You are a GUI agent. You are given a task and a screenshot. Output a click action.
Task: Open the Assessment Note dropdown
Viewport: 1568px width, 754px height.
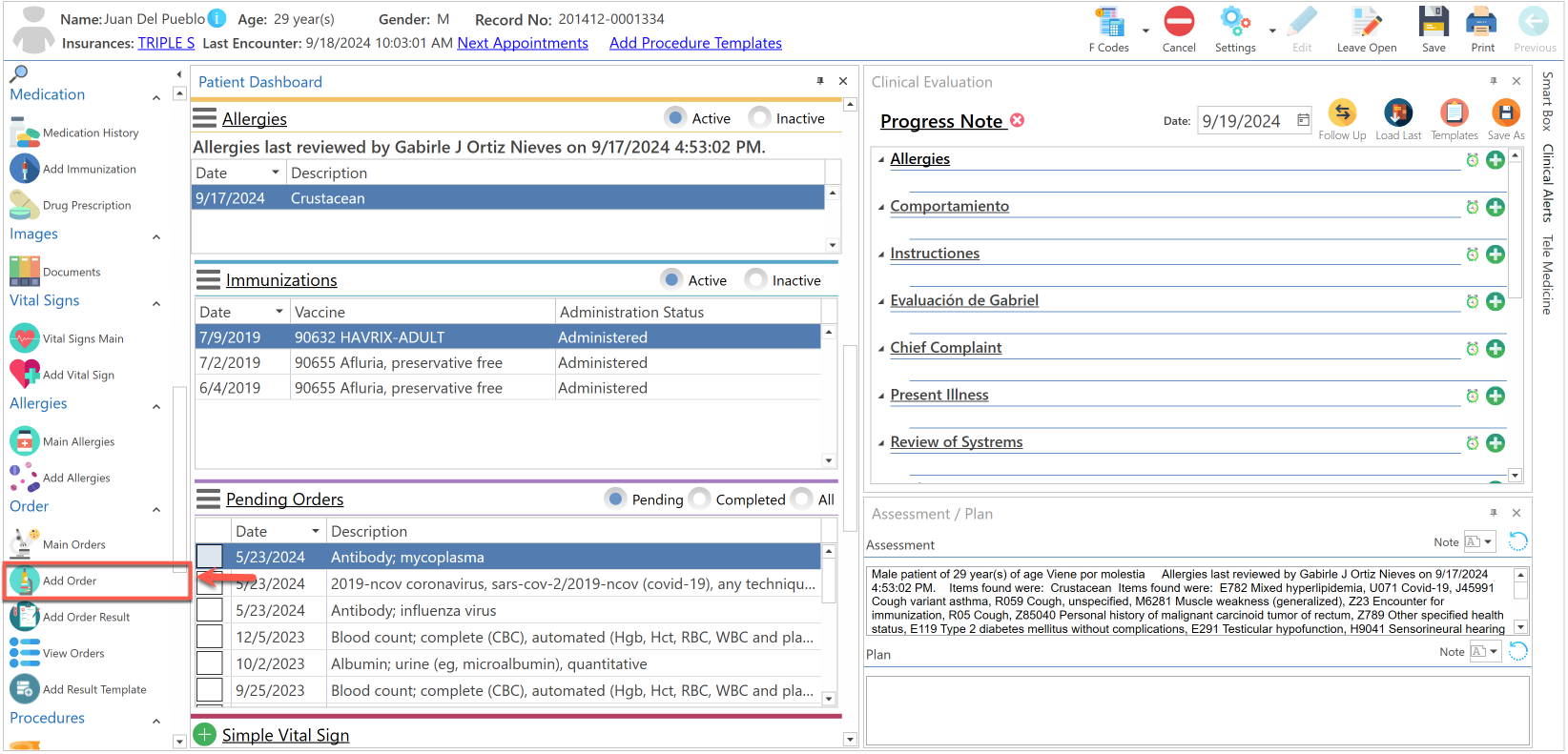[x=1487, y=542]
